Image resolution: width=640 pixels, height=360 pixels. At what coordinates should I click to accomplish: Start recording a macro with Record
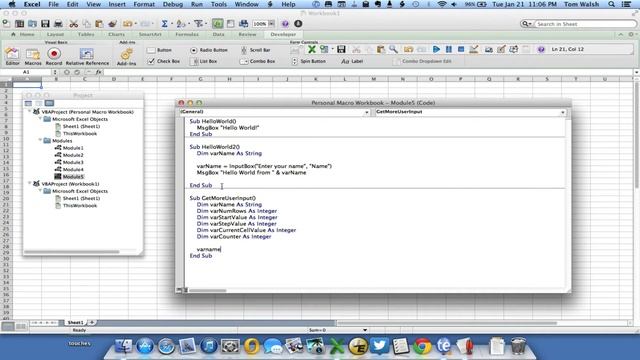pos(54,56)
